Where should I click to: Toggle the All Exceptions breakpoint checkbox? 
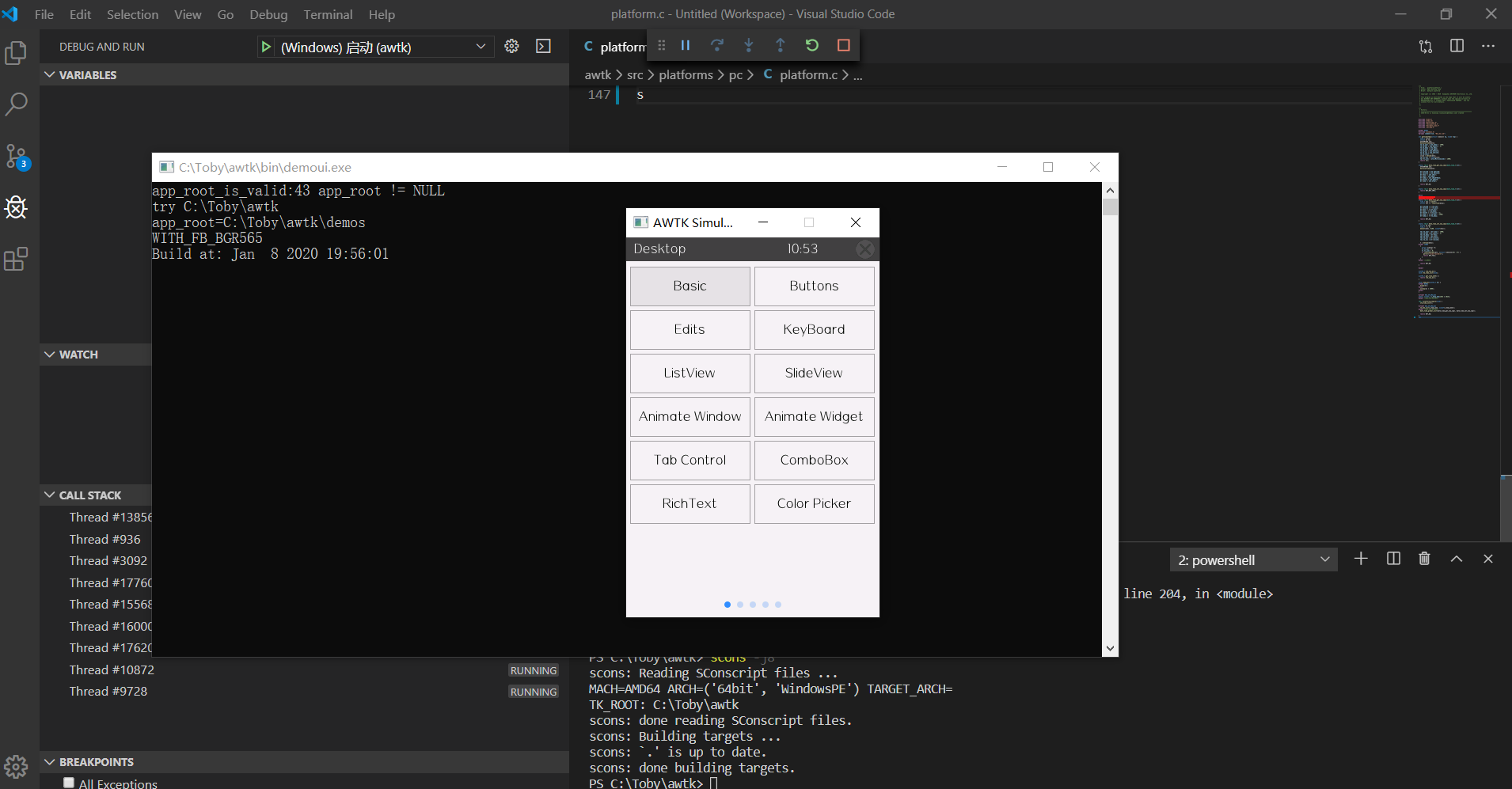click(69, 783)
